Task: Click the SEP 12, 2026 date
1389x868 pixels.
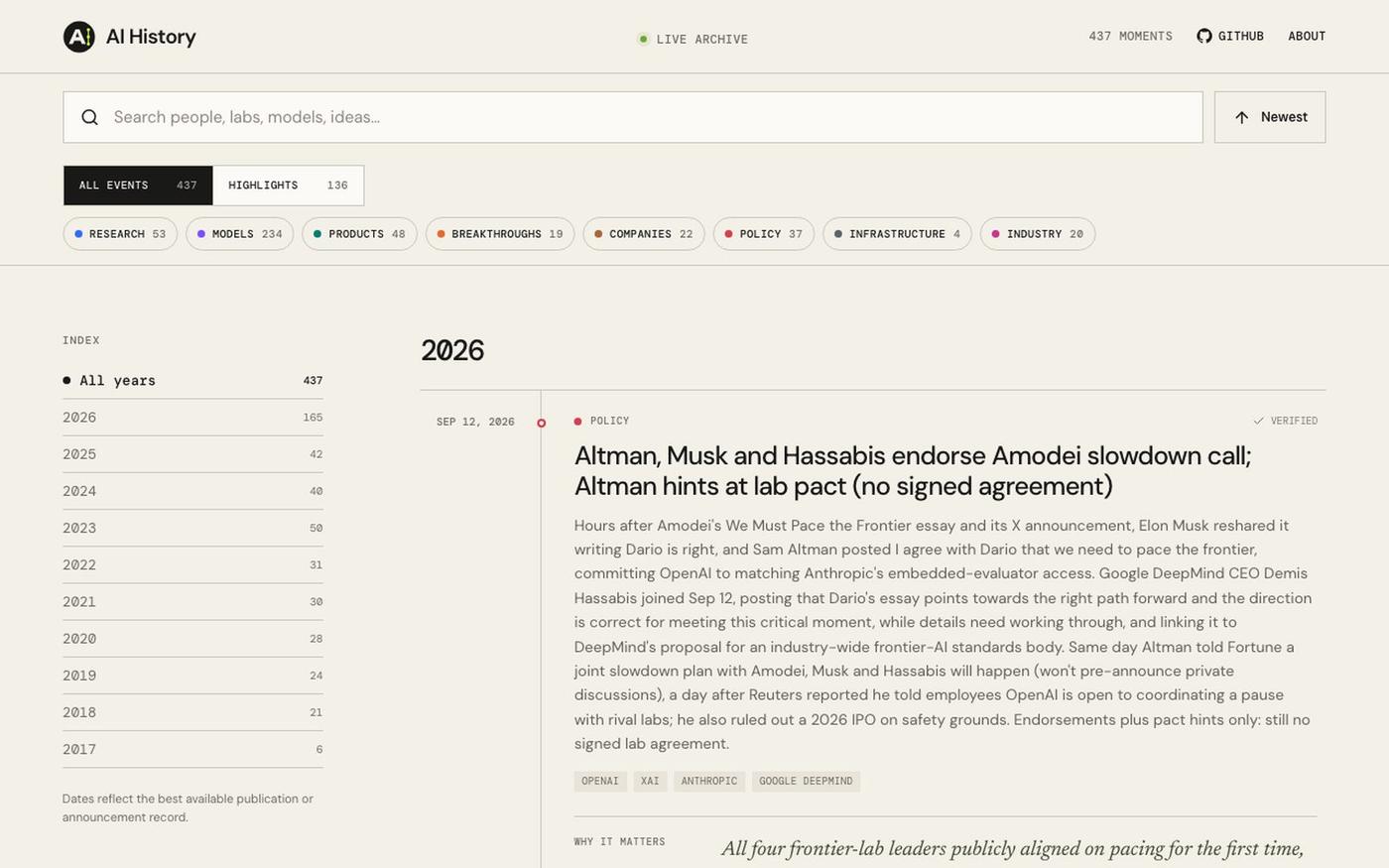Action: coord(475,422)
